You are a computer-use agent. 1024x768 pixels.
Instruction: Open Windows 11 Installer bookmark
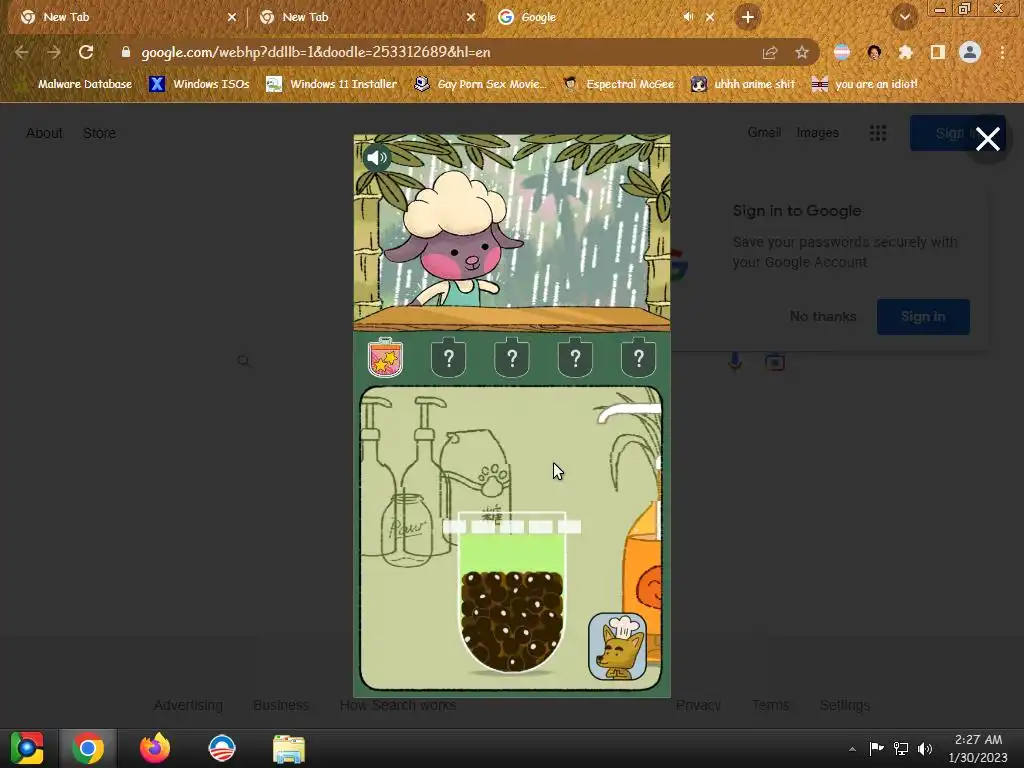(x=332, y=84)
